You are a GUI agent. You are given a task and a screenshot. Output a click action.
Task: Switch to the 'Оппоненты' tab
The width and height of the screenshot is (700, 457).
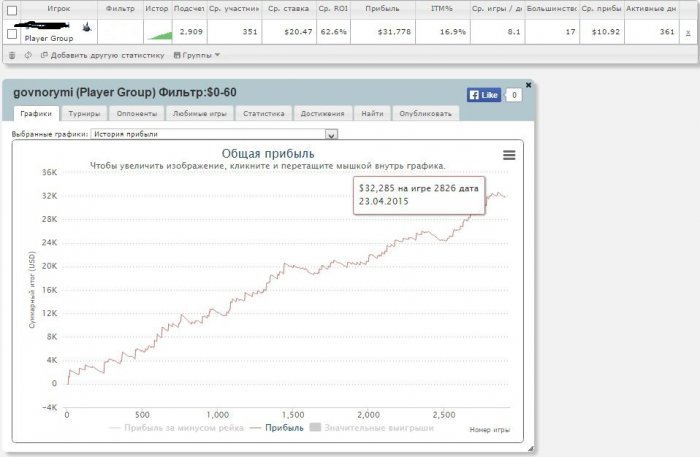click(137, 113)
